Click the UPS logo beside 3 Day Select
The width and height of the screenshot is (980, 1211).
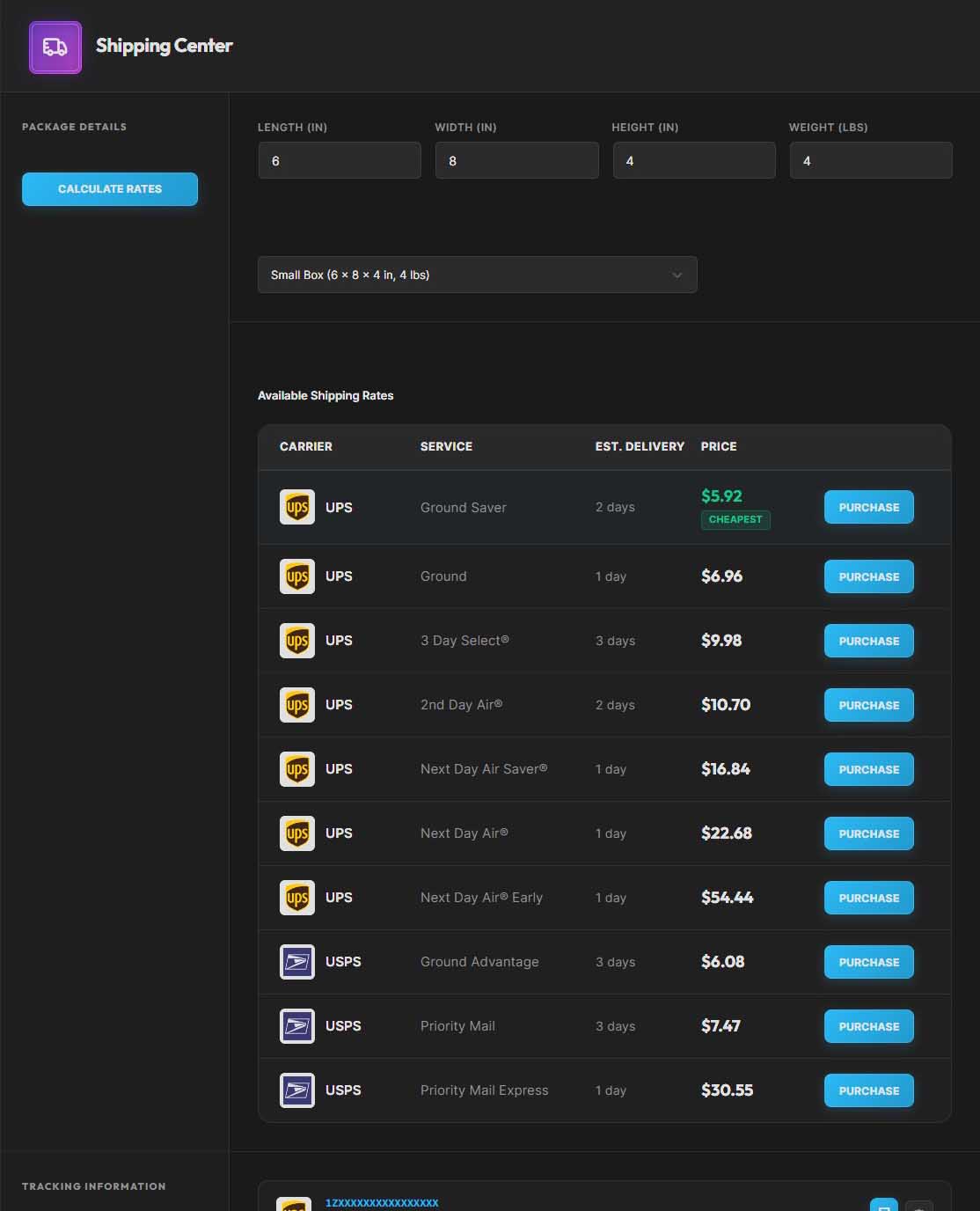click(x=297, y=641)
